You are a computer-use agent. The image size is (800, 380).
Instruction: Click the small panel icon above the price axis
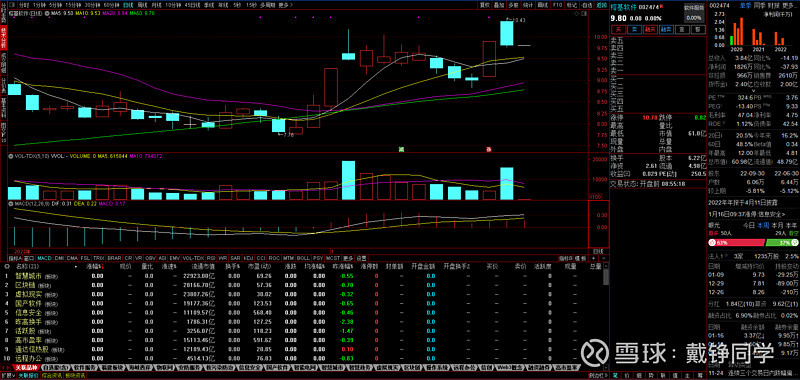coord(584,13)
